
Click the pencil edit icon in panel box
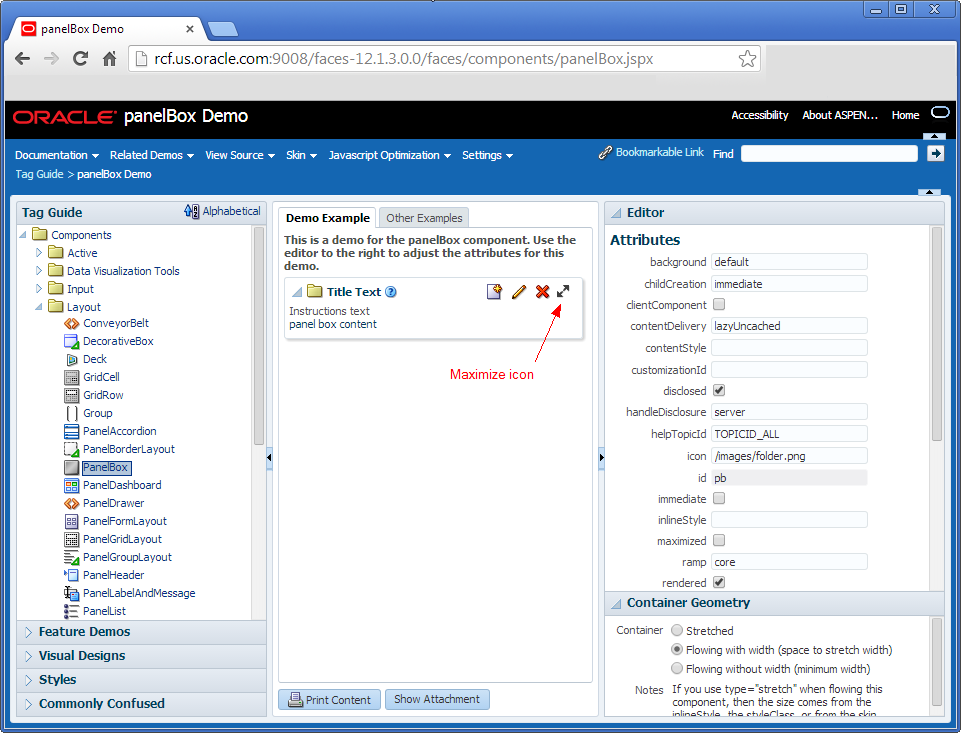[x=518, y=292]
